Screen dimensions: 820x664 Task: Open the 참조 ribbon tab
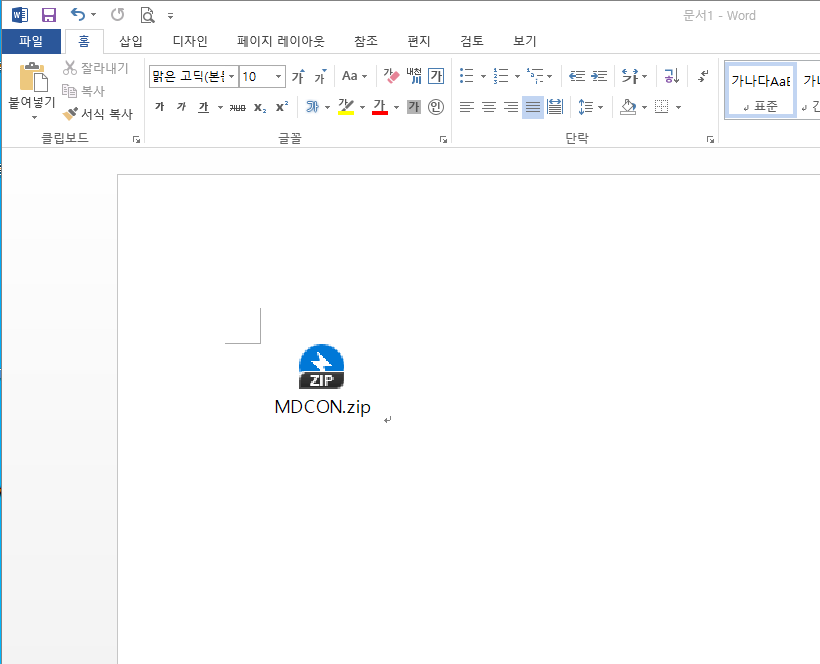[366, 41]
